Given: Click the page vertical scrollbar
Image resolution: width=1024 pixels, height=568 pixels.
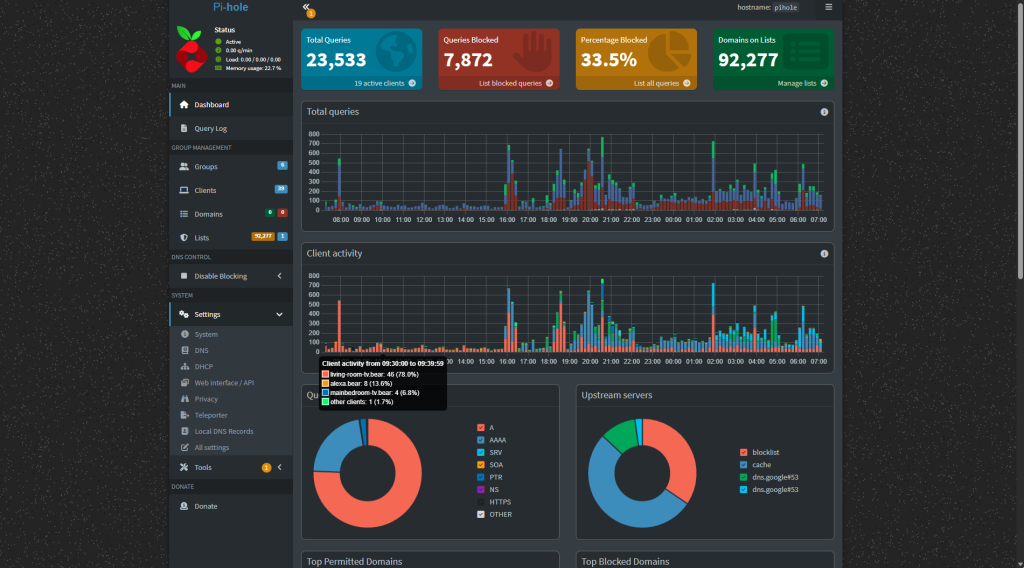Looking at the screenshot, I should coord(1019,140).
